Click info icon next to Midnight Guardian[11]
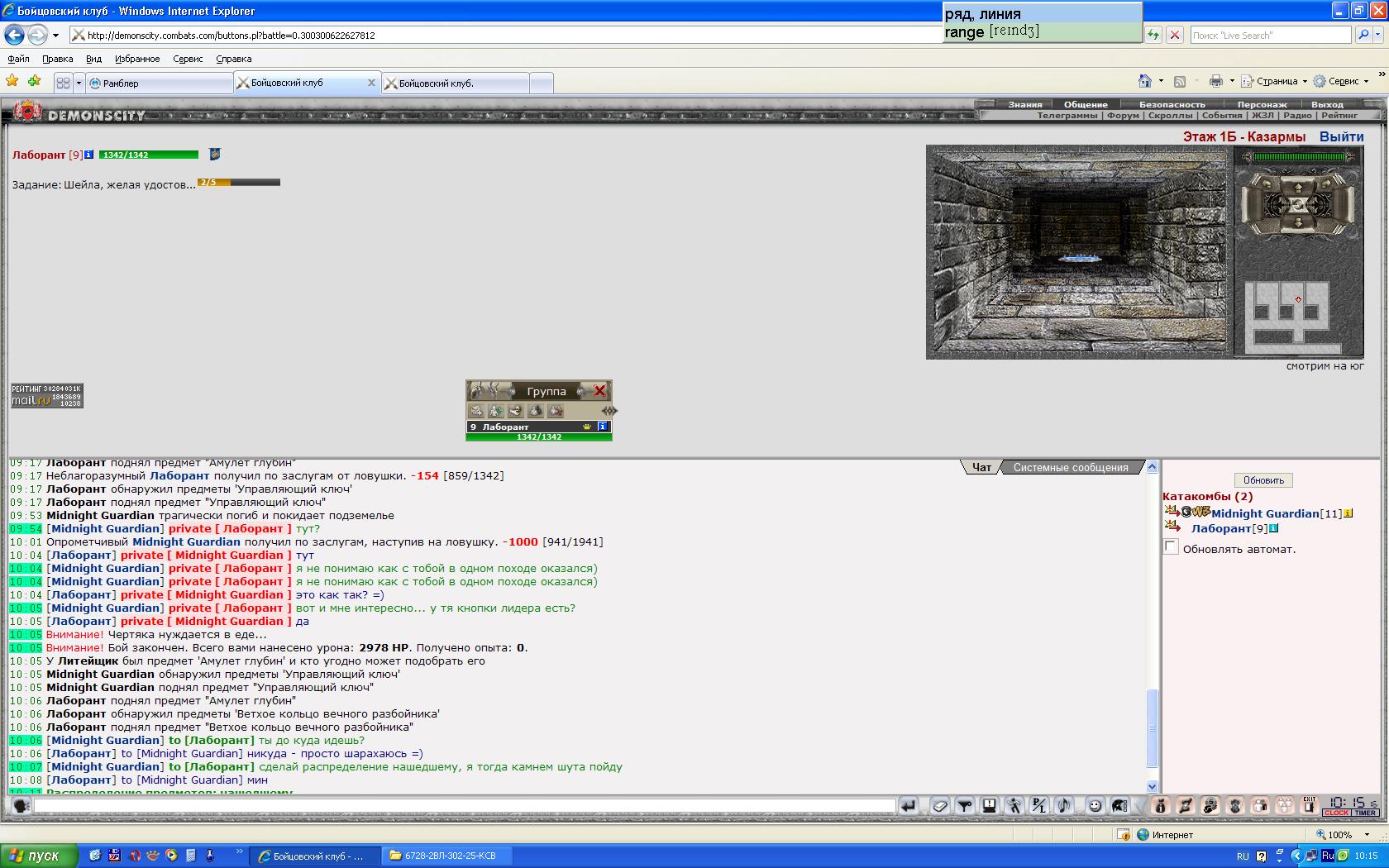This screenshot has height=868, width=1389. pyautogui.click(x=1348, y=513)
